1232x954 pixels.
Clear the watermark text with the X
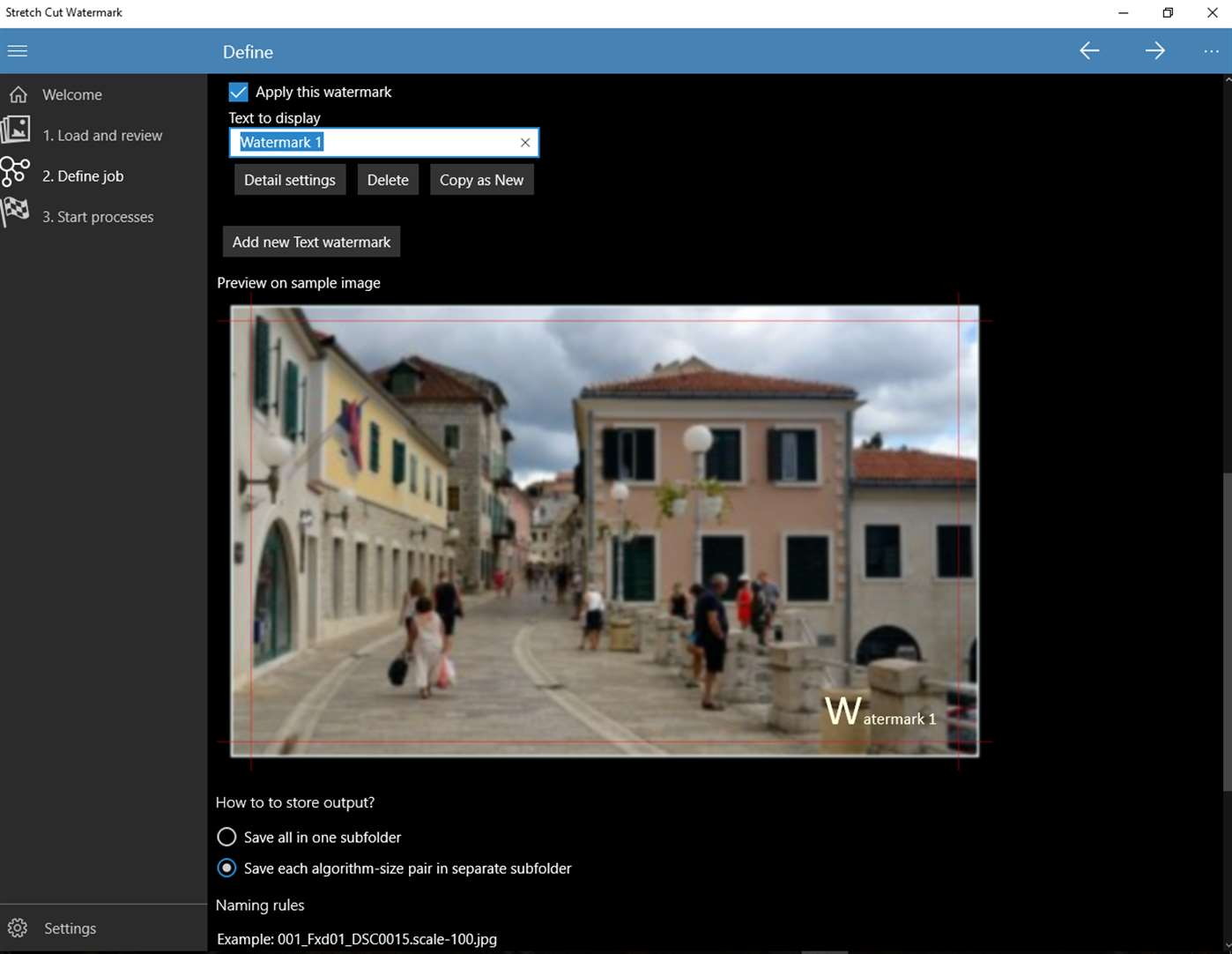tap(525, 143)
